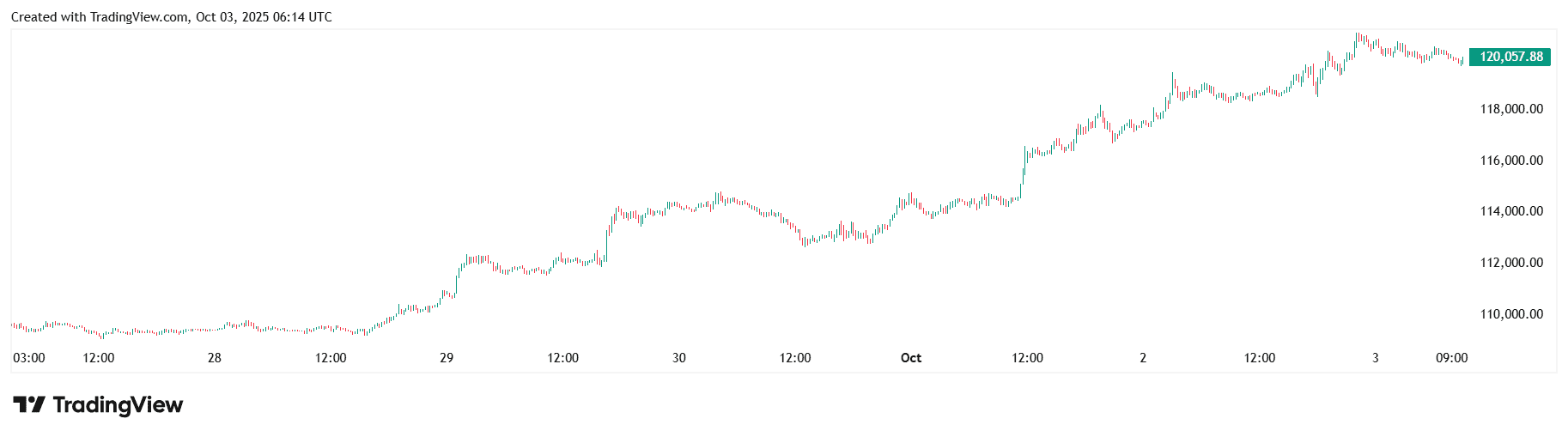
Task: Select the 29 date marker on time axis
Action: [447, 358]
